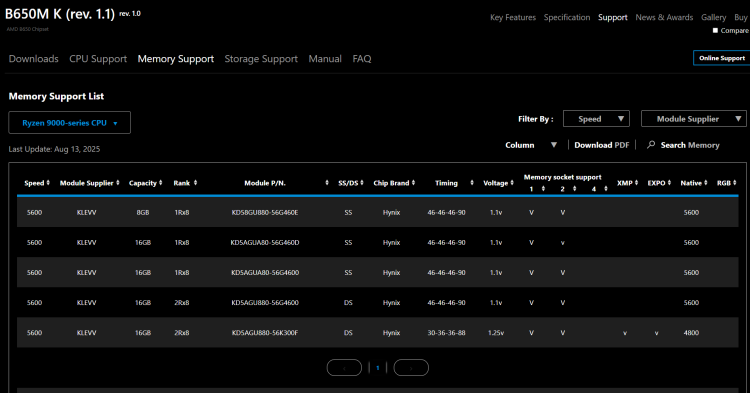Sort by Voltage column arrows
The width and height of the screenshot is (750, 393).
[x=512, y=183]
